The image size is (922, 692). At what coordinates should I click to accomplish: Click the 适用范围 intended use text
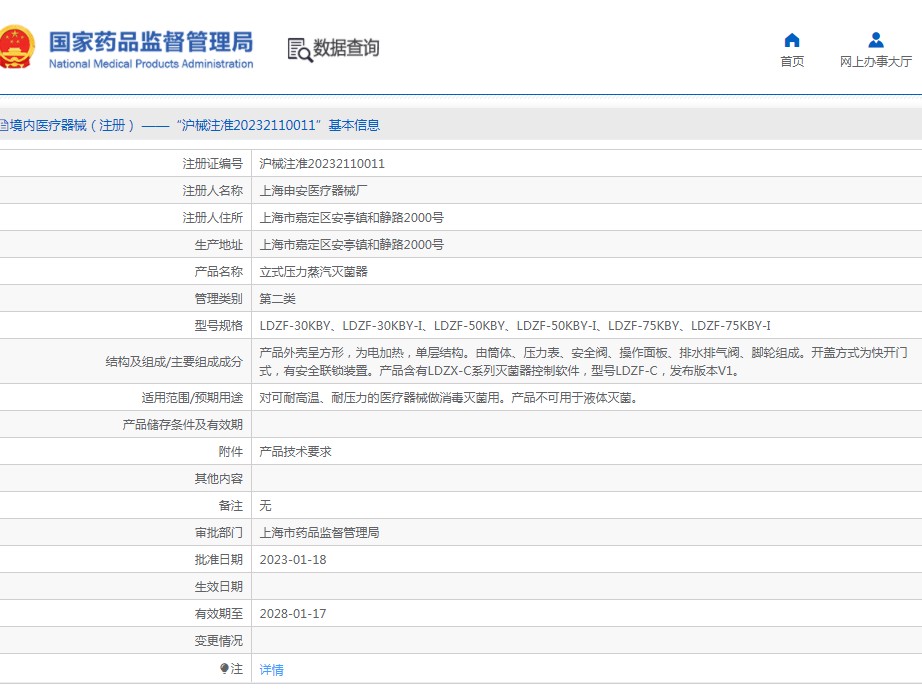coord(449,398)
